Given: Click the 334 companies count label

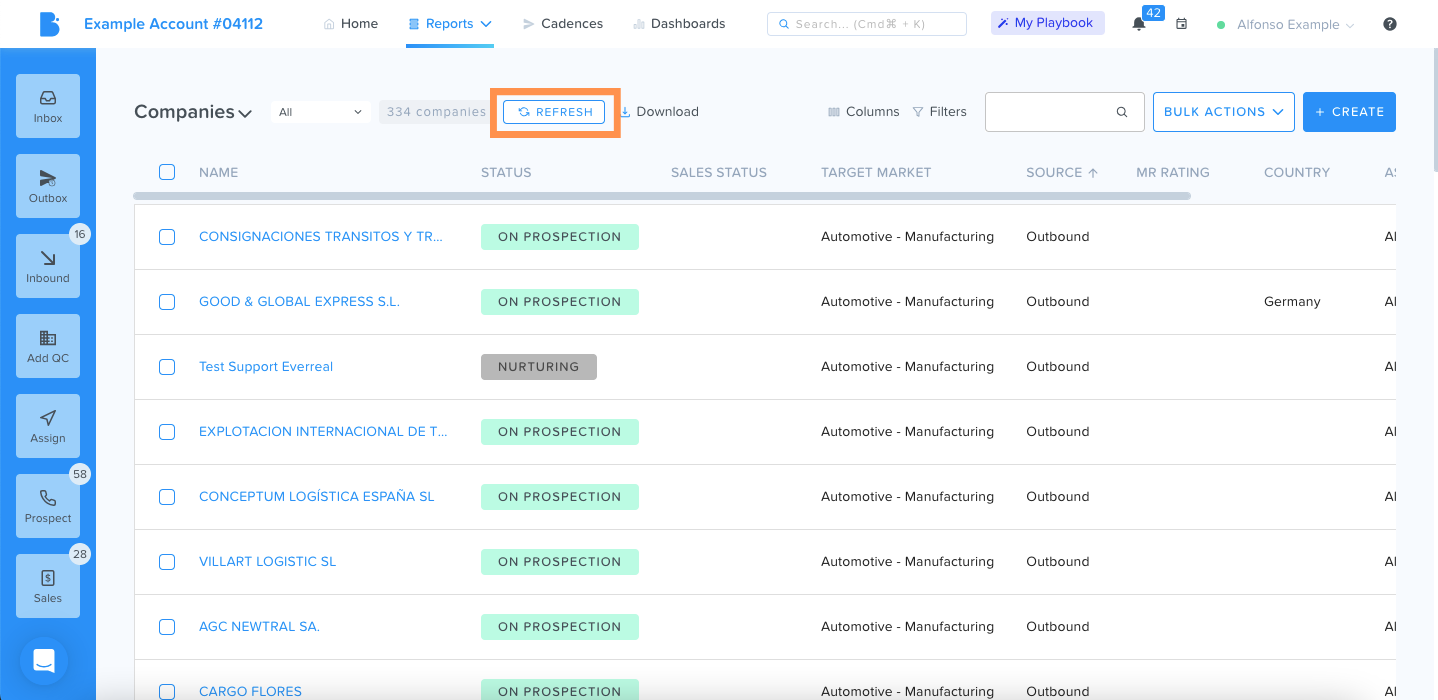Looking at the screenshot, I should pos(436,112).
